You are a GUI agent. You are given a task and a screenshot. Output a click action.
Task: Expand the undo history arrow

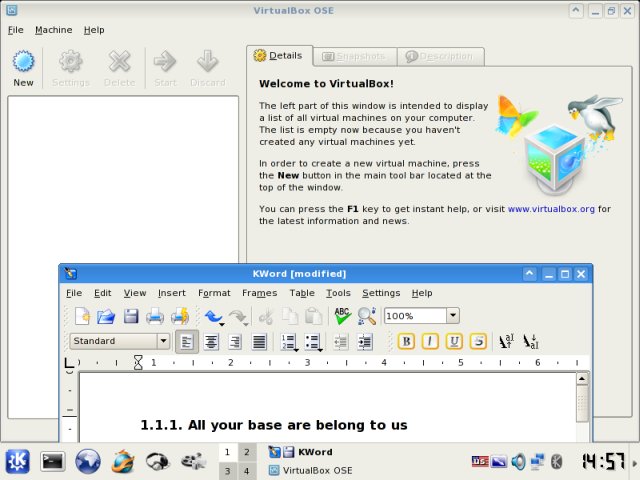pyautogui.click(x=222, y=324)
